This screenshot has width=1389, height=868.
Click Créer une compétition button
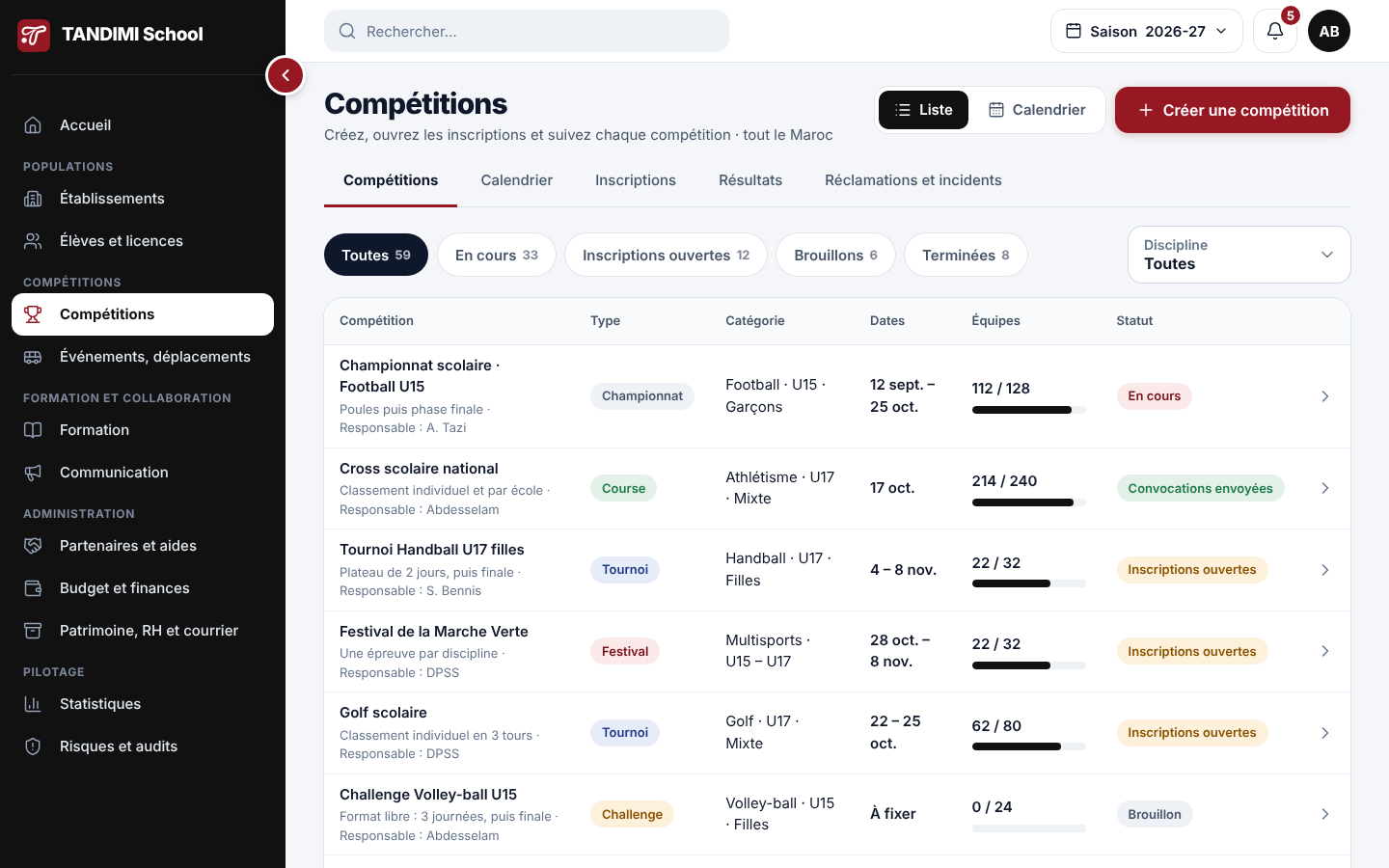[x=1233, y=110]
